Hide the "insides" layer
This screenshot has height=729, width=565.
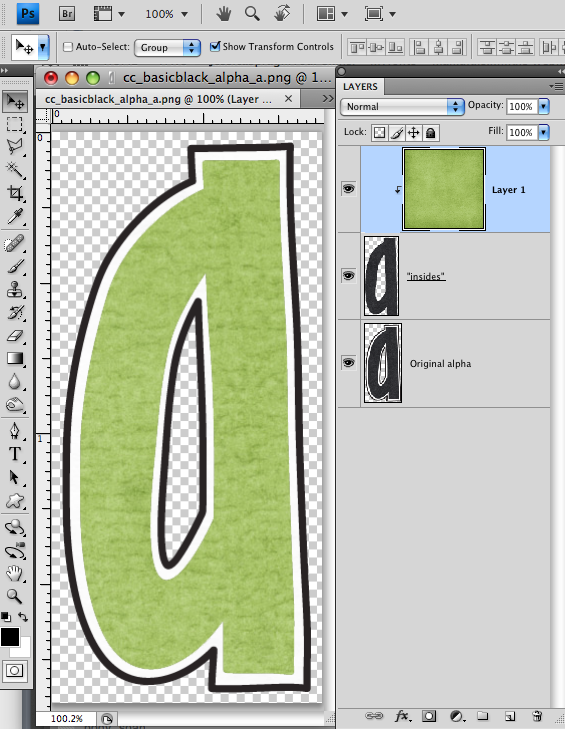(348, 276)
